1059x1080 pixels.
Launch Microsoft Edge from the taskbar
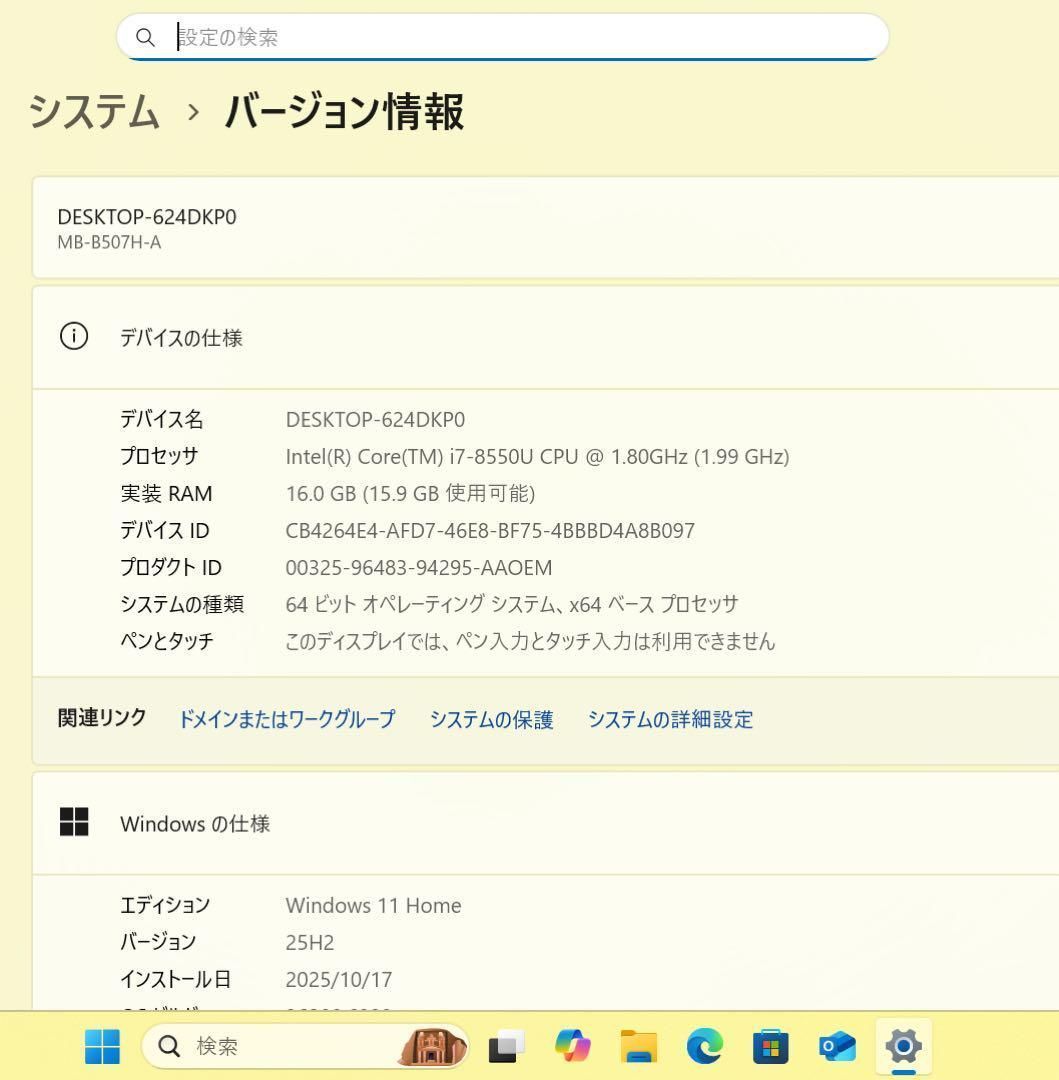(x=705, y=1047)
